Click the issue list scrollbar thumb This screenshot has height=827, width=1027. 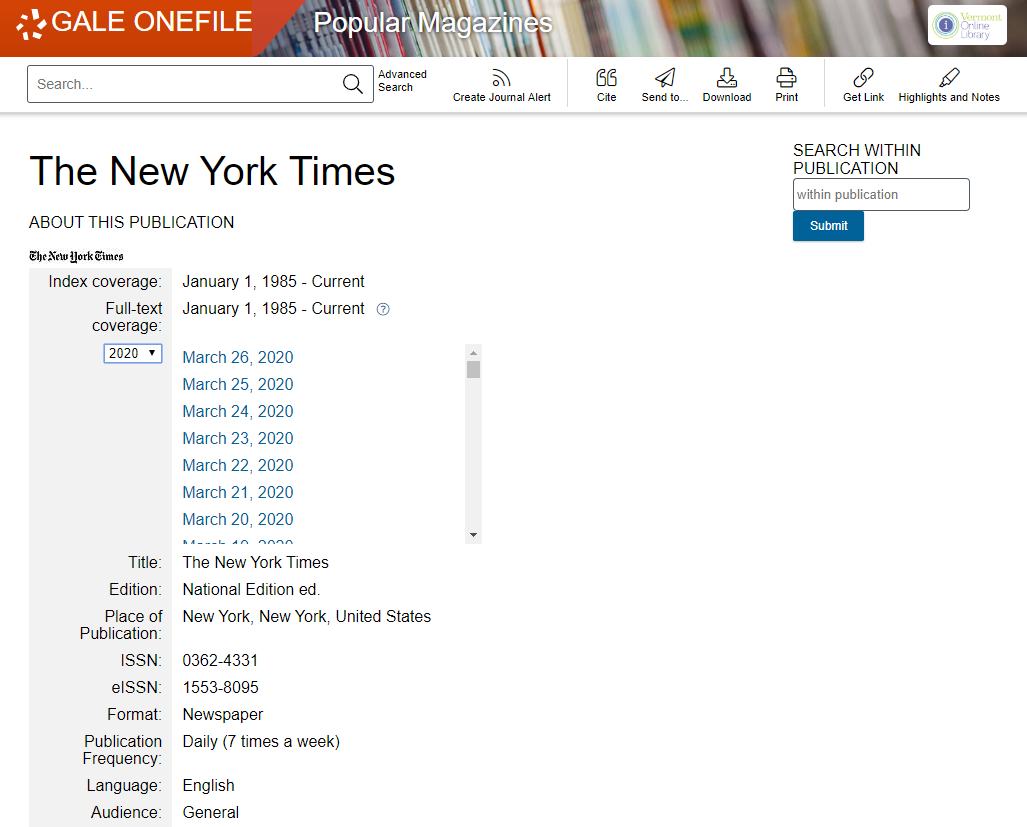474,370
